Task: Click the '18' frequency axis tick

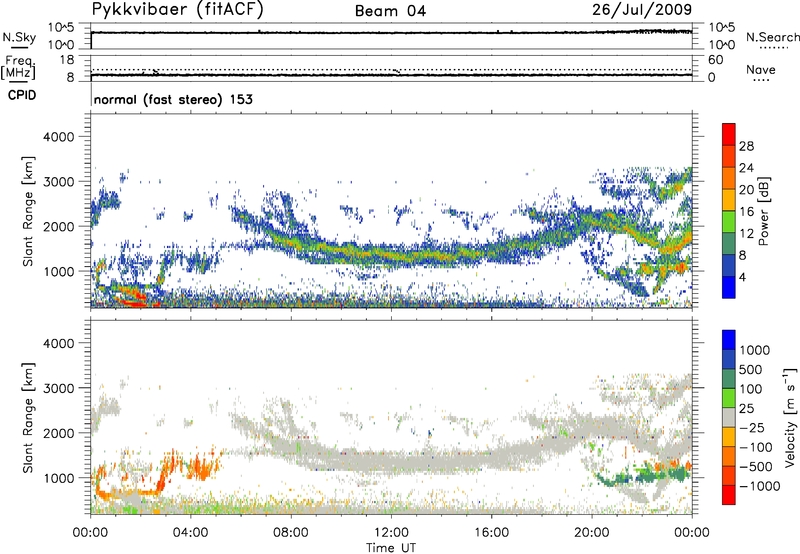Action: (67, 60)
